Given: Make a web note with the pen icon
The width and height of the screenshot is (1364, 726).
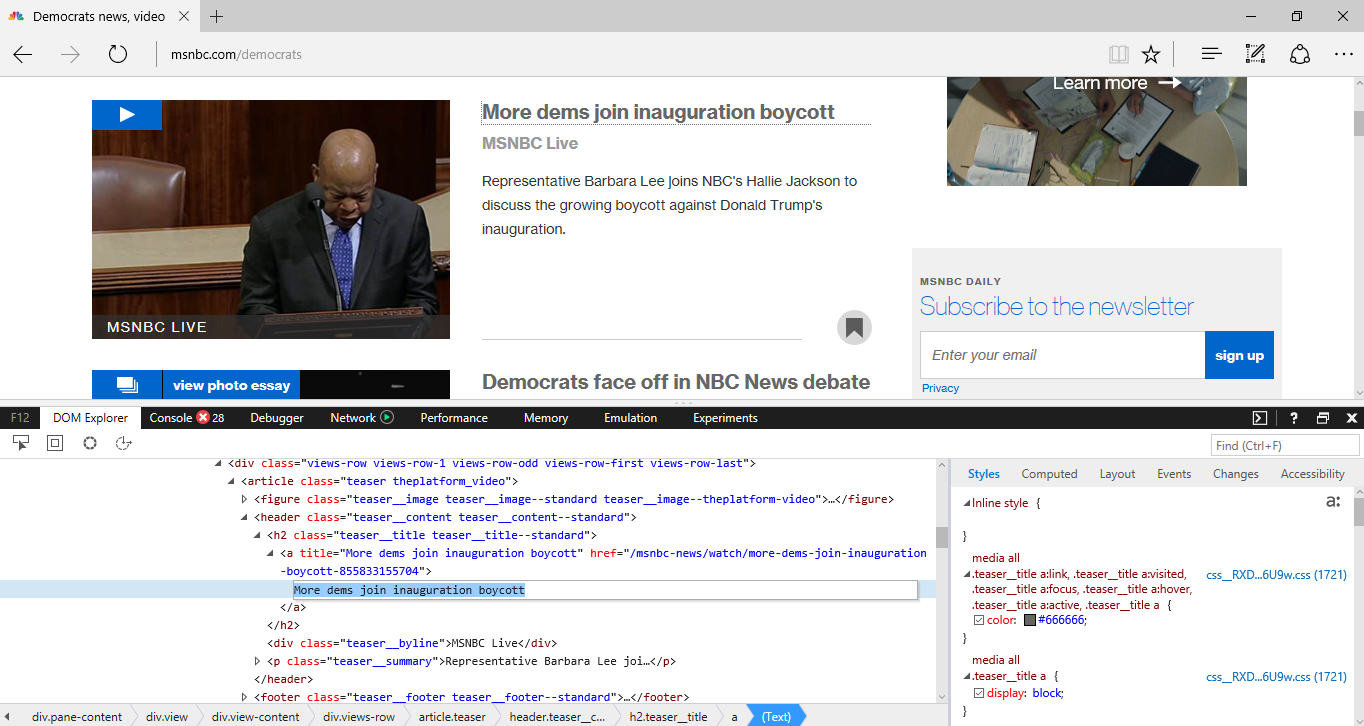Looking at the screenshot, I should [1255, 54].
